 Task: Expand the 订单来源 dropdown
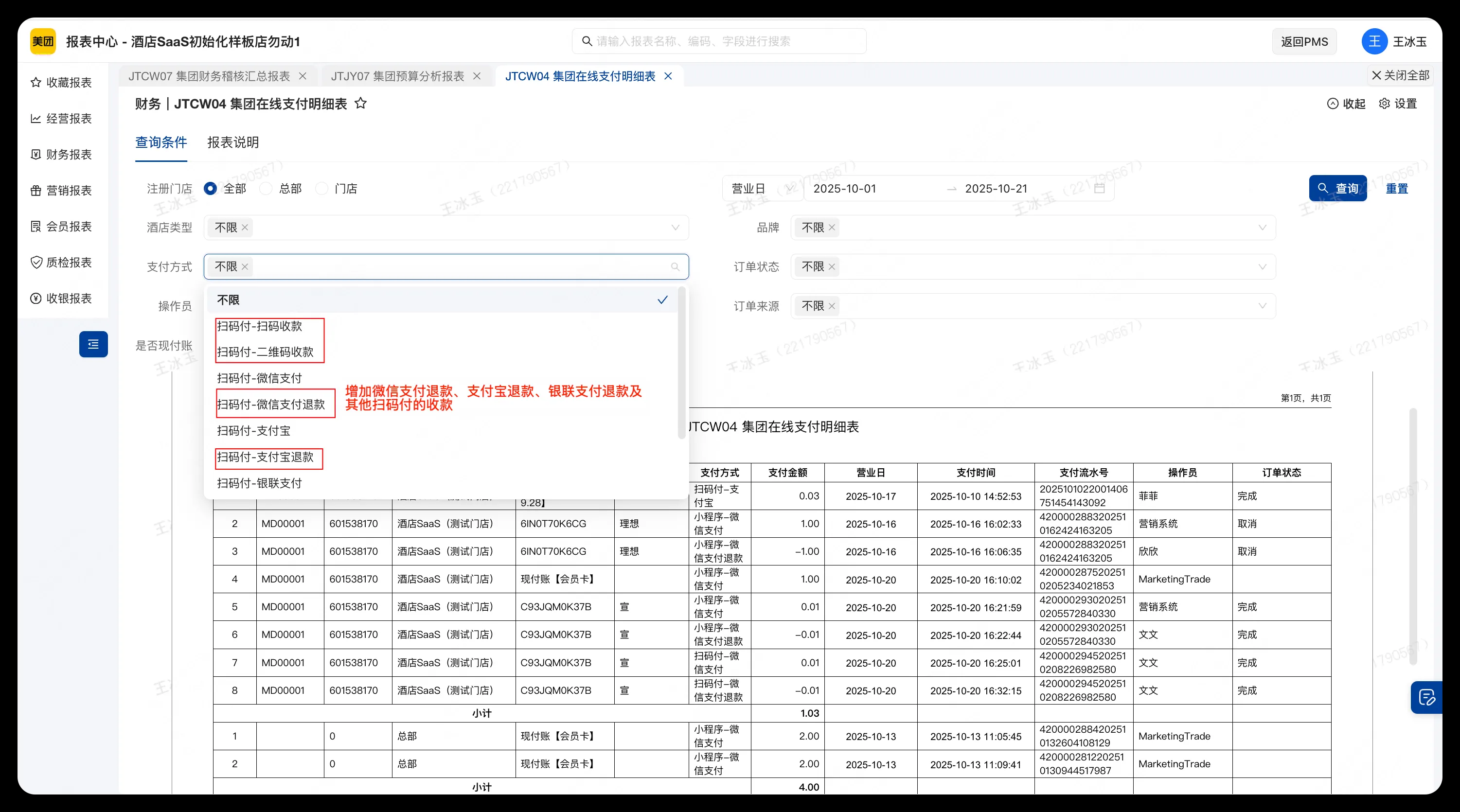point(1263,305)
